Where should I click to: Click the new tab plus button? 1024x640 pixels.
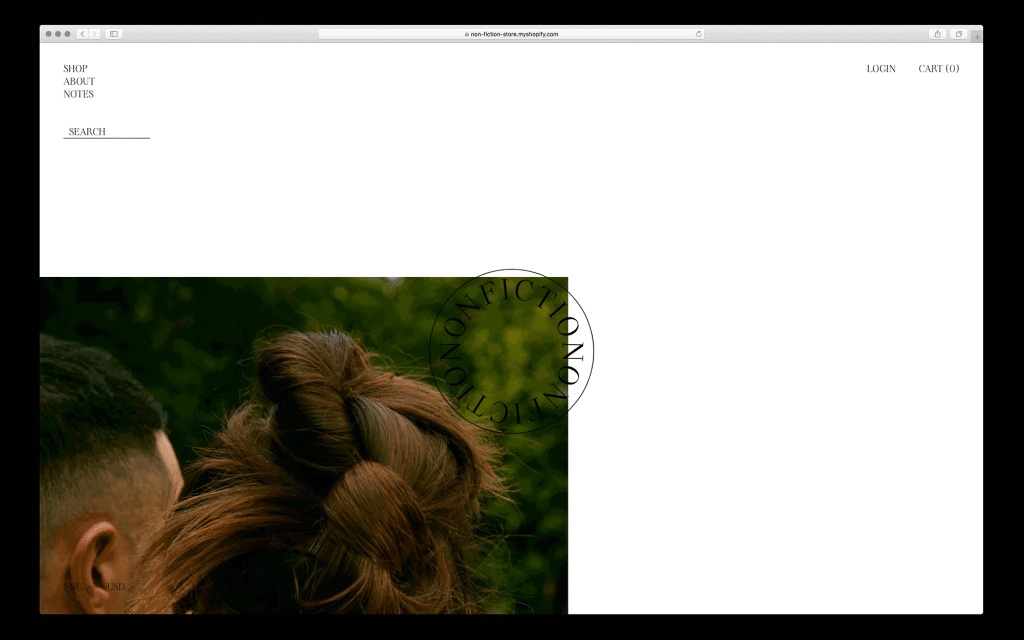point(977,33)
